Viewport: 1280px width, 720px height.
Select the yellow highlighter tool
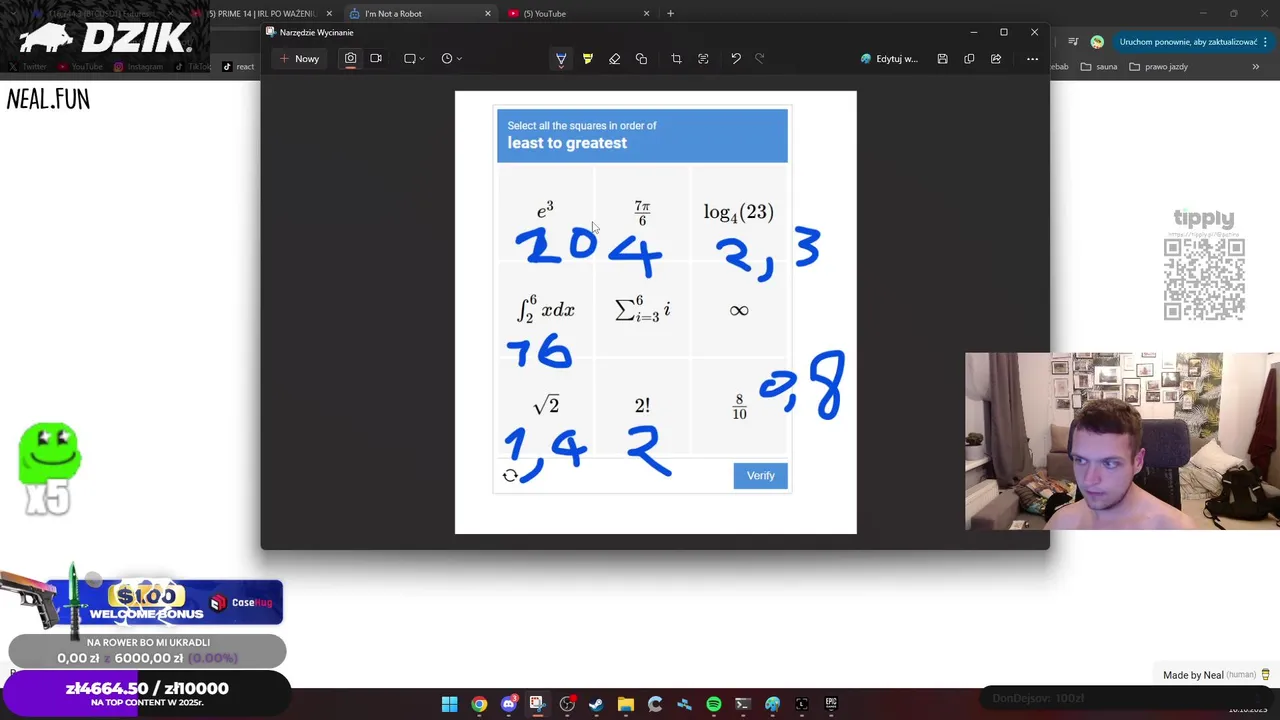click(588, 59)
